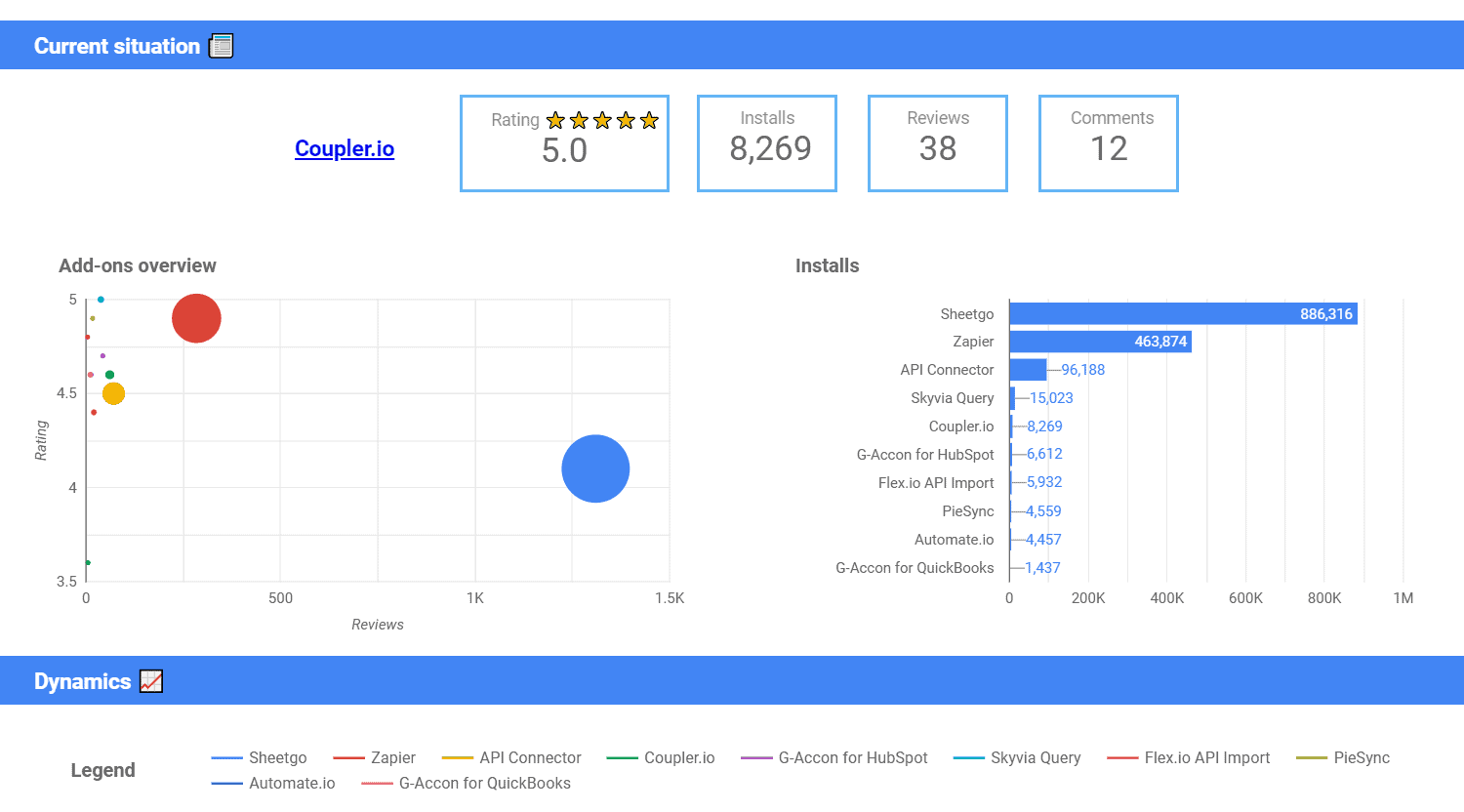Click the teal dot at rating 5
The image size is (1464, 812).
pyautogui.click(x=101, y=300)
